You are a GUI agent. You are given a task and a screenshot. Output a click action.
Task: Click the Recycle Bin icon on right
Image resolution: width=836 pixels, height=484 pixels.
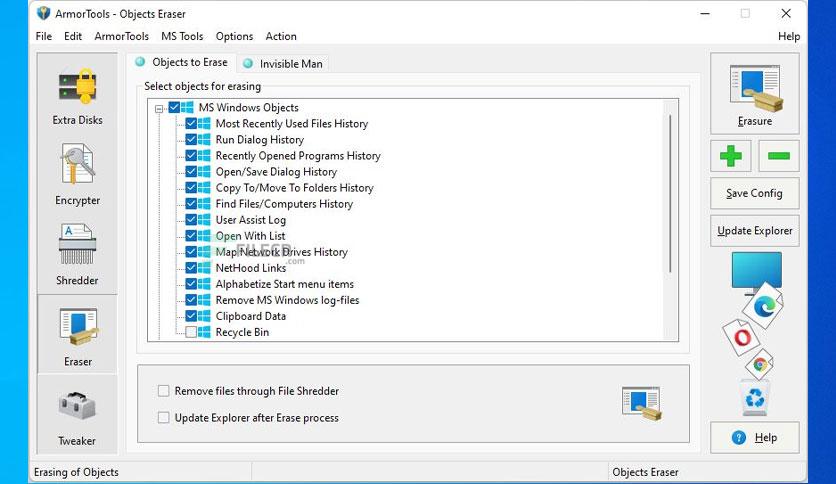point(754,398)
